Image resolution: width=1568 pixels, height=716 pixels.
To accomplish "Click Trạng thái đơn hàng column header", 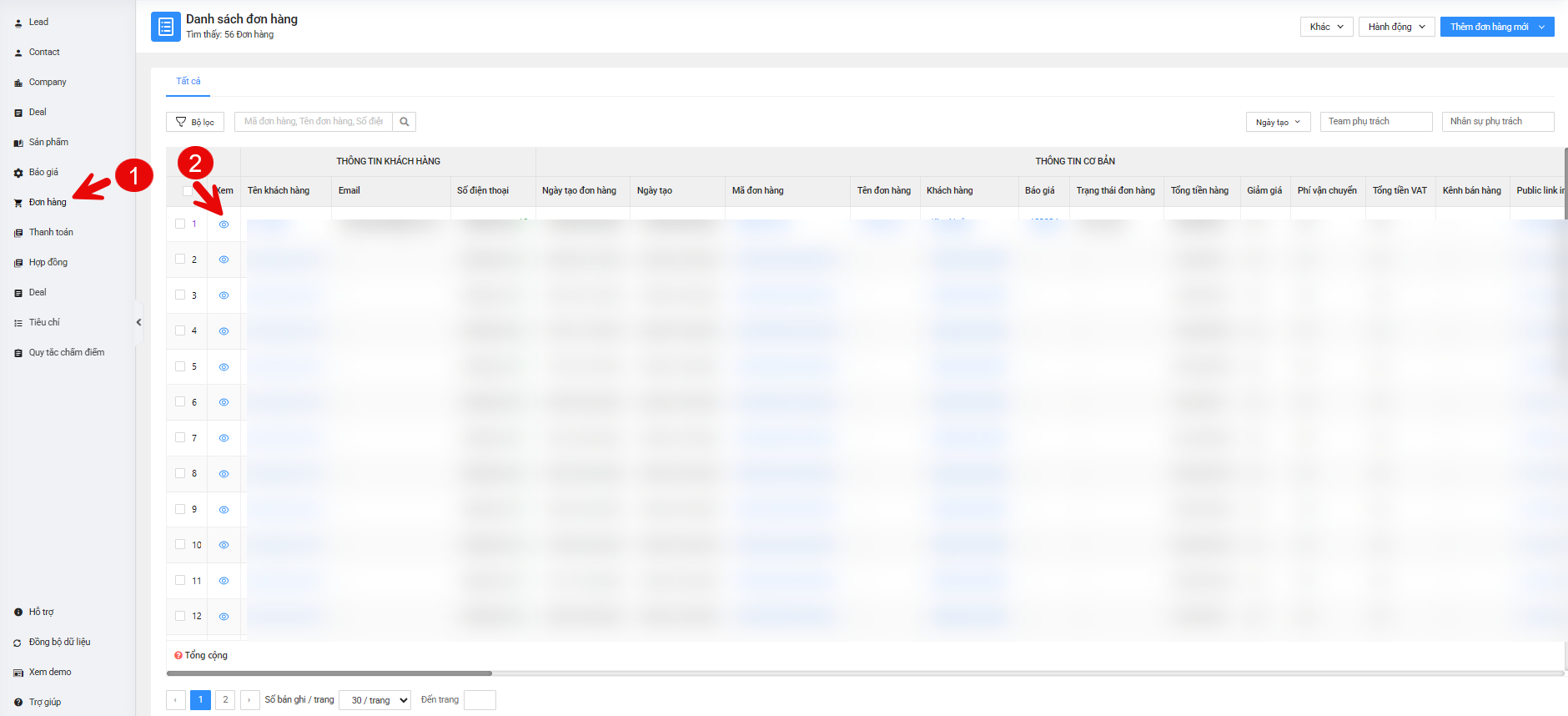I will (x=1115, y=190).
